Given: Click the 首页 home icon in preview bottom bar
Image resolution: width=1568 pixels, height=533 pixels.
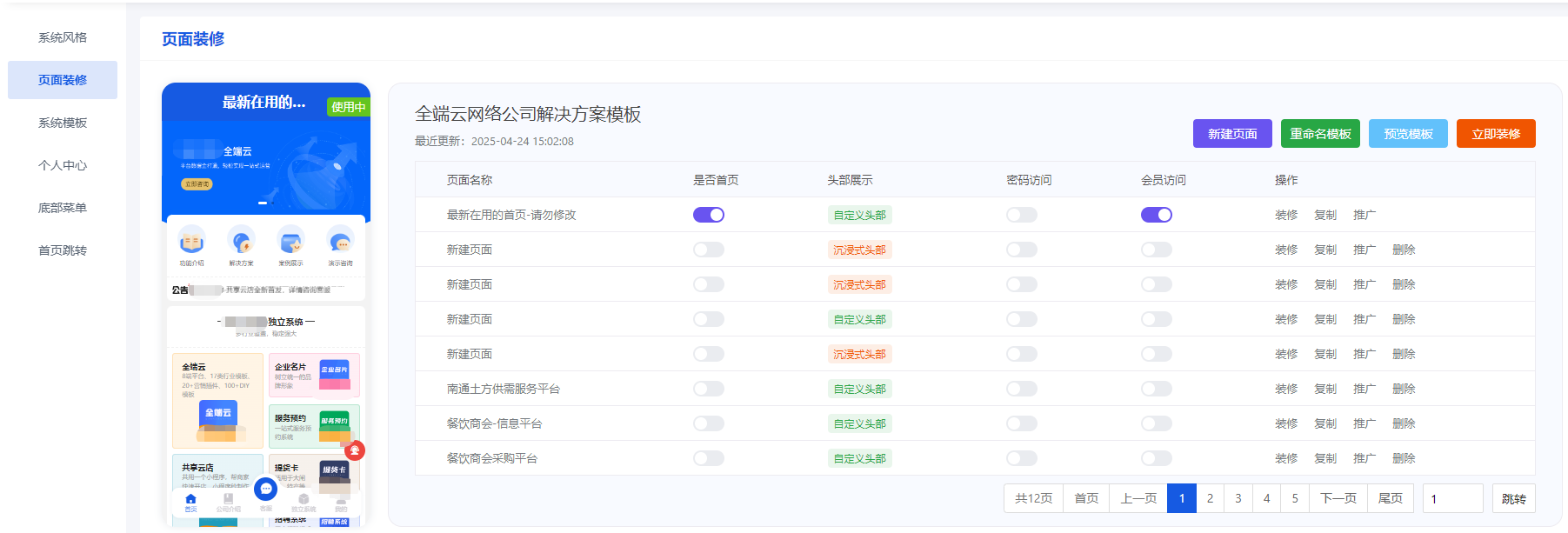Looking at the screenshot, I should [x=190, y=500].
